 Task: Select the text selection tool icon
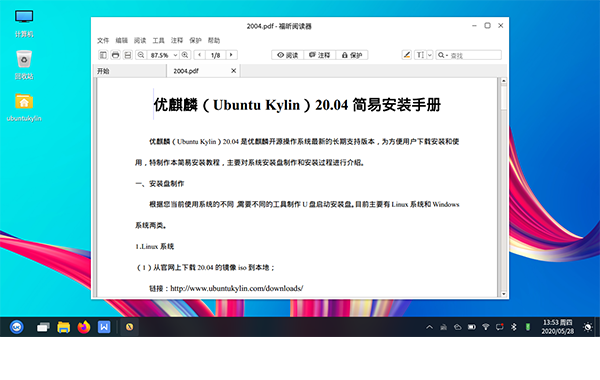420,55
